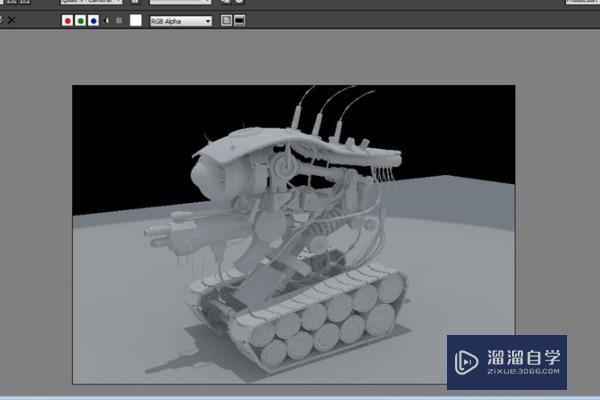Click the white color swatch
Viewport: 600px width, 400px height.
pyautogui.click(x=136, y=20)
